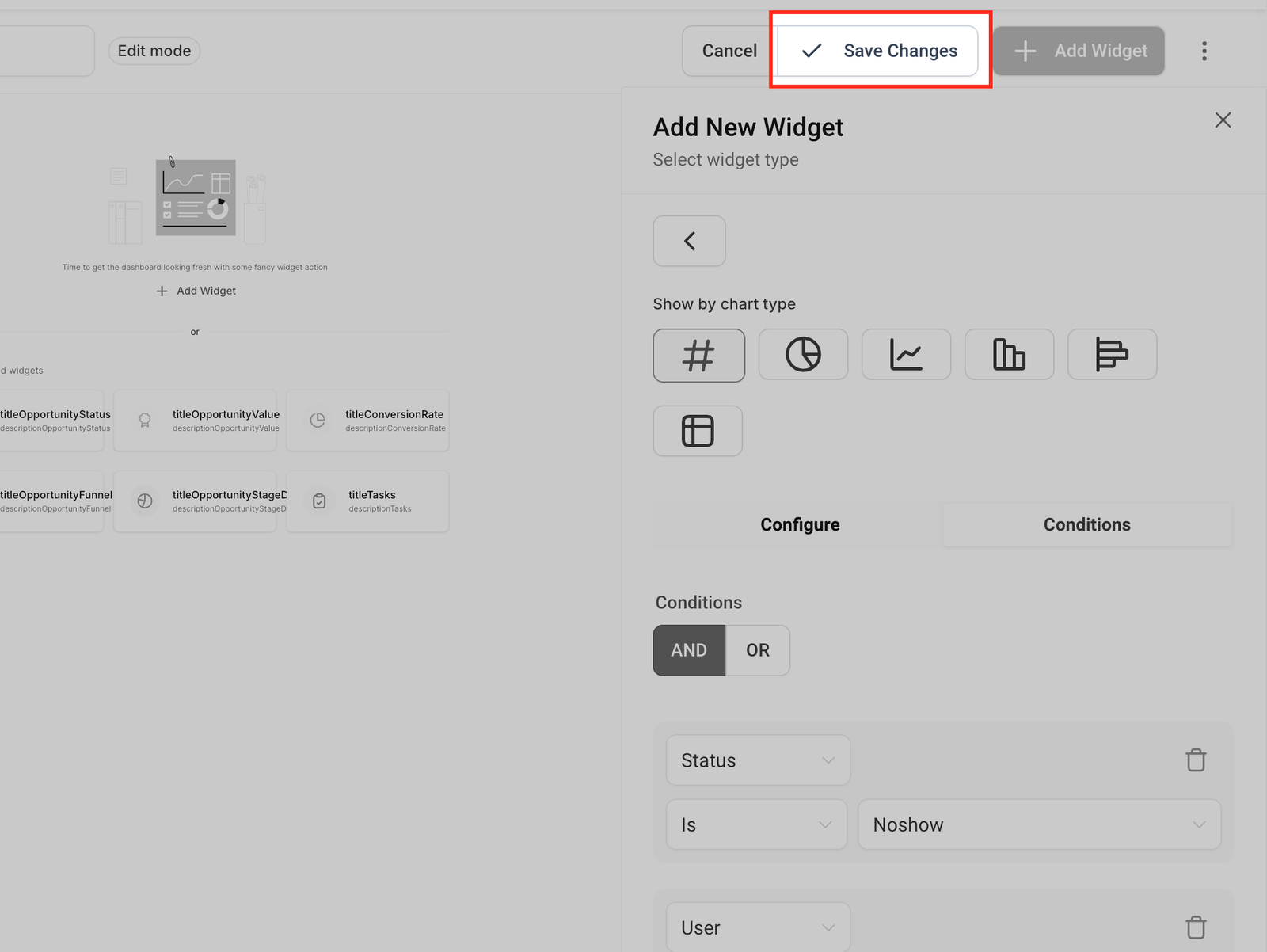Pick the vertical bar chart icon

coord(1009,355)
